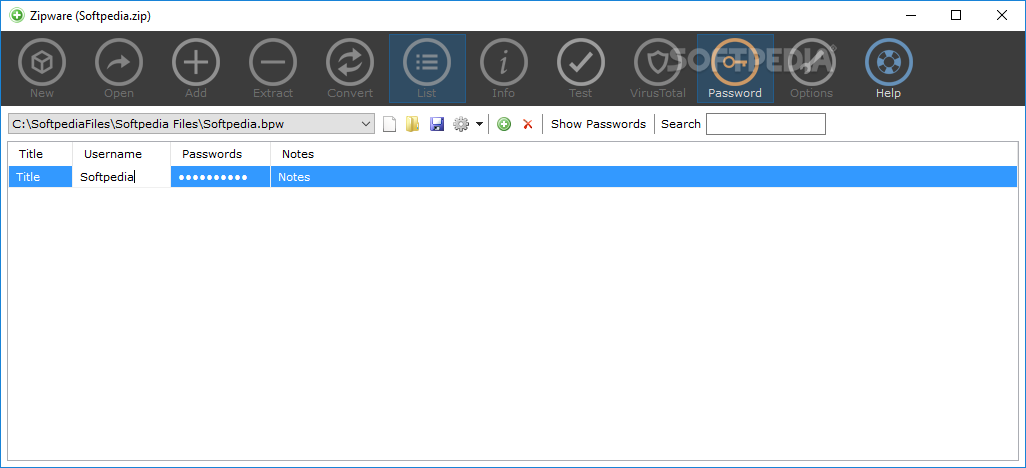Sort by the Title column header
The height and width of the screenshot is (468, 1026).
tap(40, 154)
